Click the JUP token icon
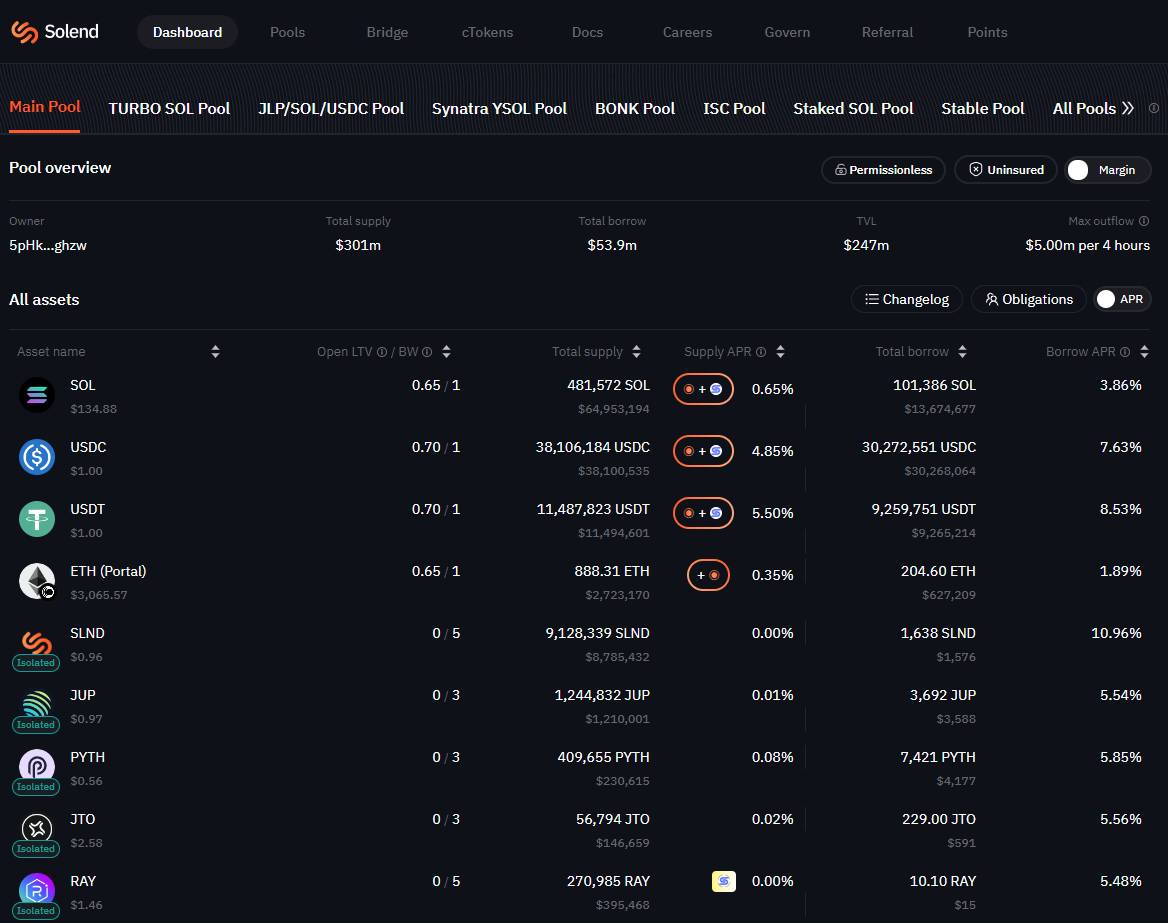This screenshot has height=923, width=1168. (36, 703)
